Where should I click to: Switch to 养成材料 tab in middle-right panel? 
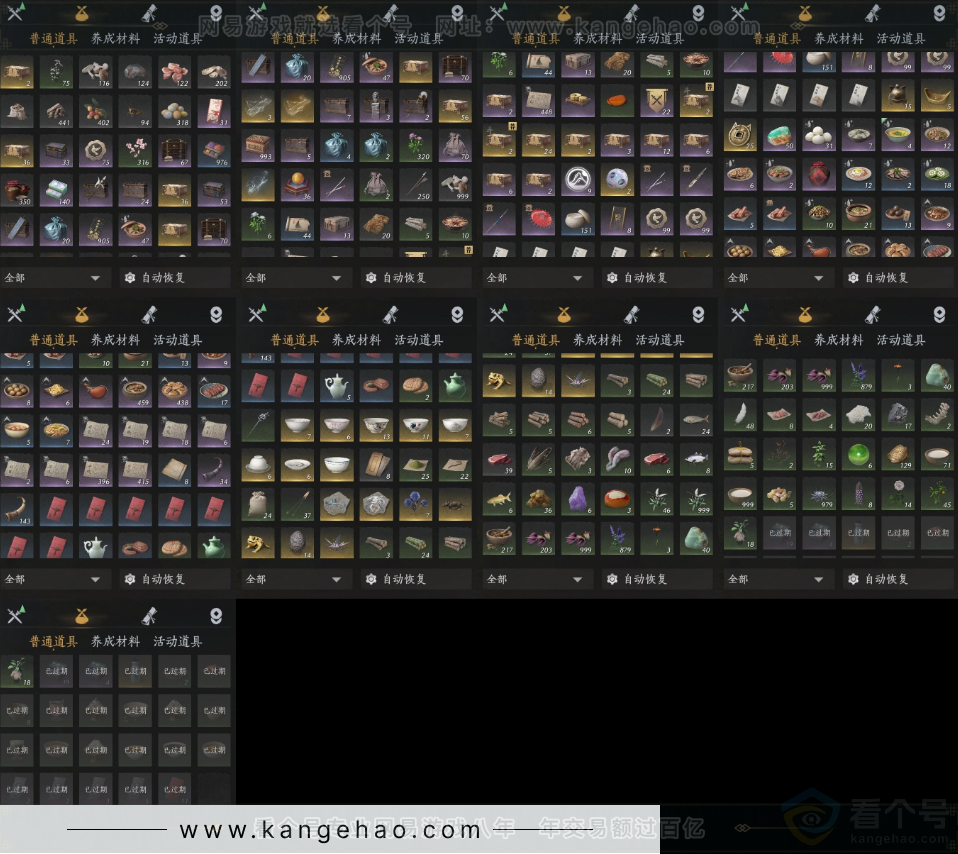point(839,340)
